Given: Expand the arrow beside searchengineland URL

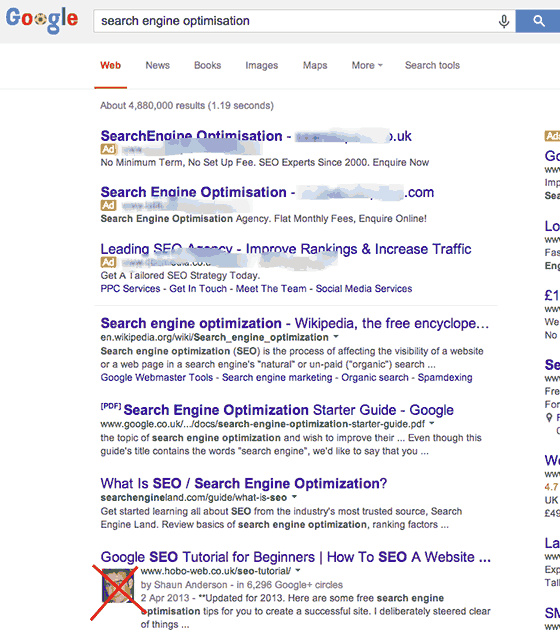Looking at the screenshot, I should [294, 497].
